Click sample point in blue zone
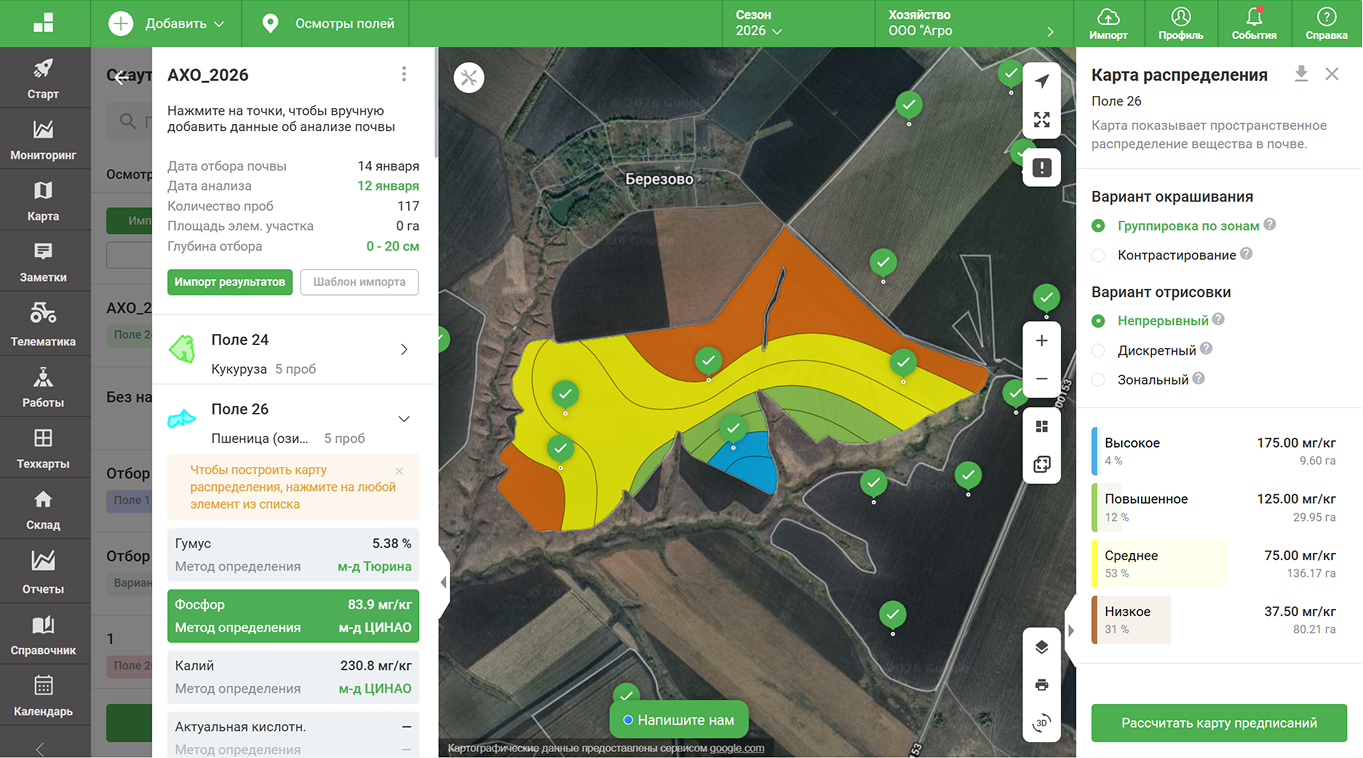The width and height of the screenshot is (1363, 758). [x=733, y=430]
